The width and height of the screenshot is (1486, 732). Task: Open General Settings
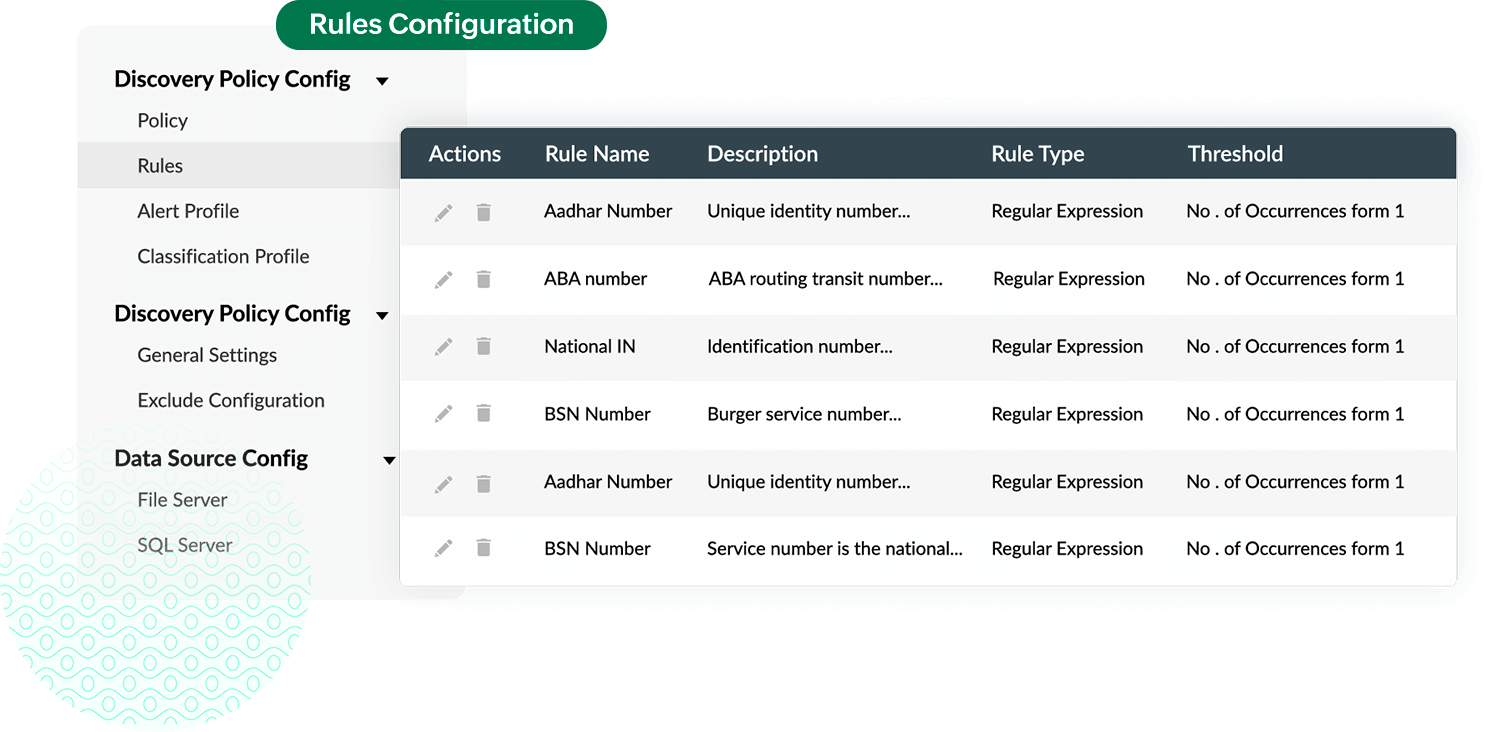point(207,355)
